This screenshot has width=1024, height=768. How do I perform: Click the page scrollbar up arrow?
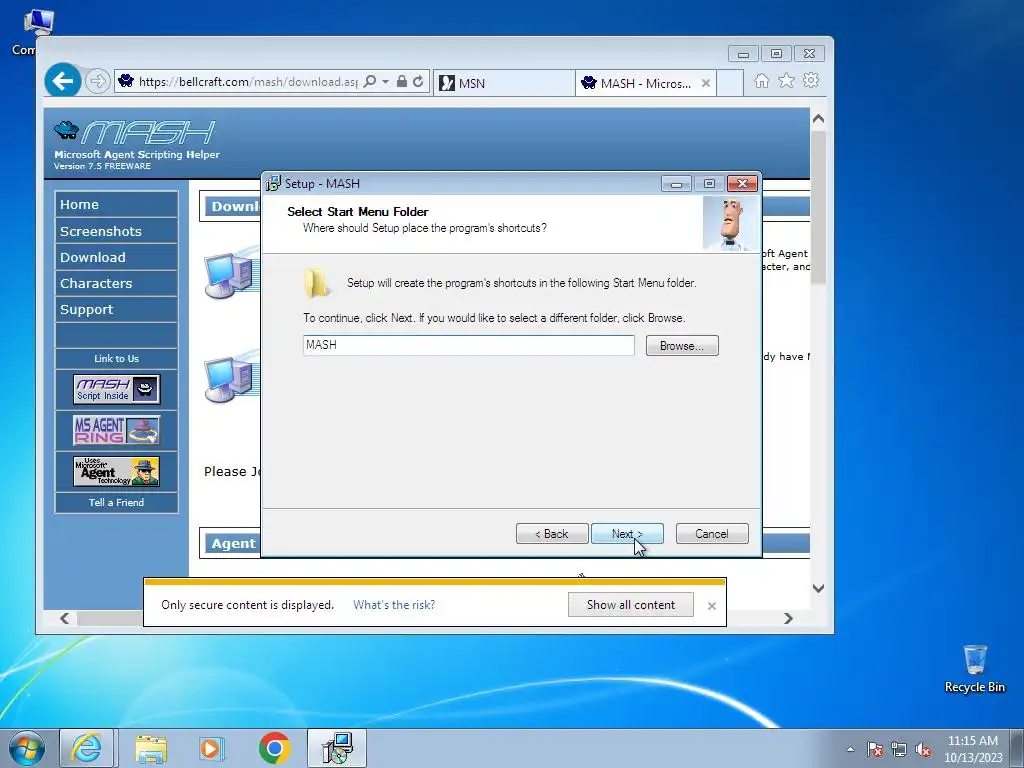click(x=818, y=119)
